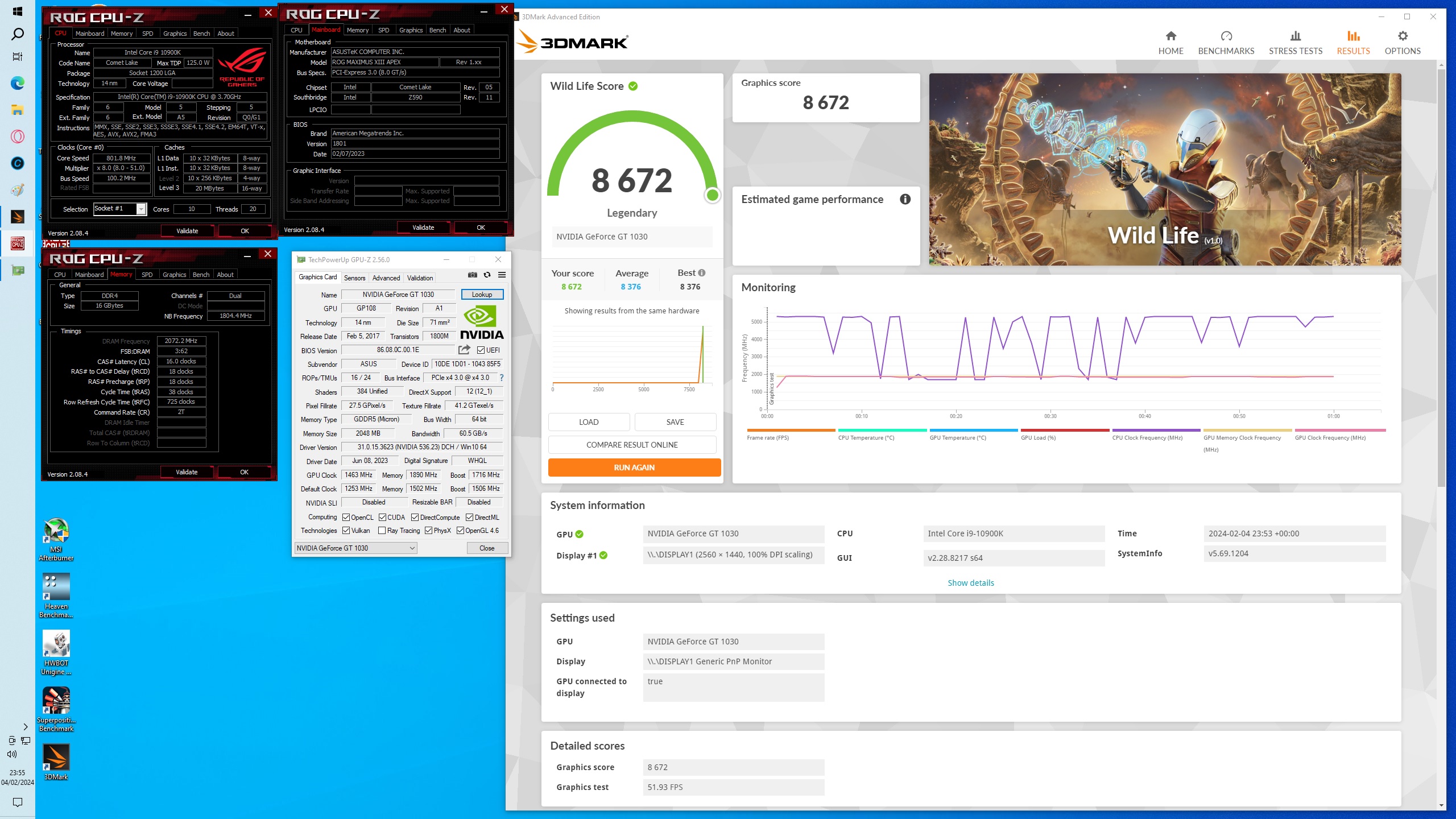This screenshot has width=1456, height=819.
Task: Click Show details link
Action: click(971, 582)
